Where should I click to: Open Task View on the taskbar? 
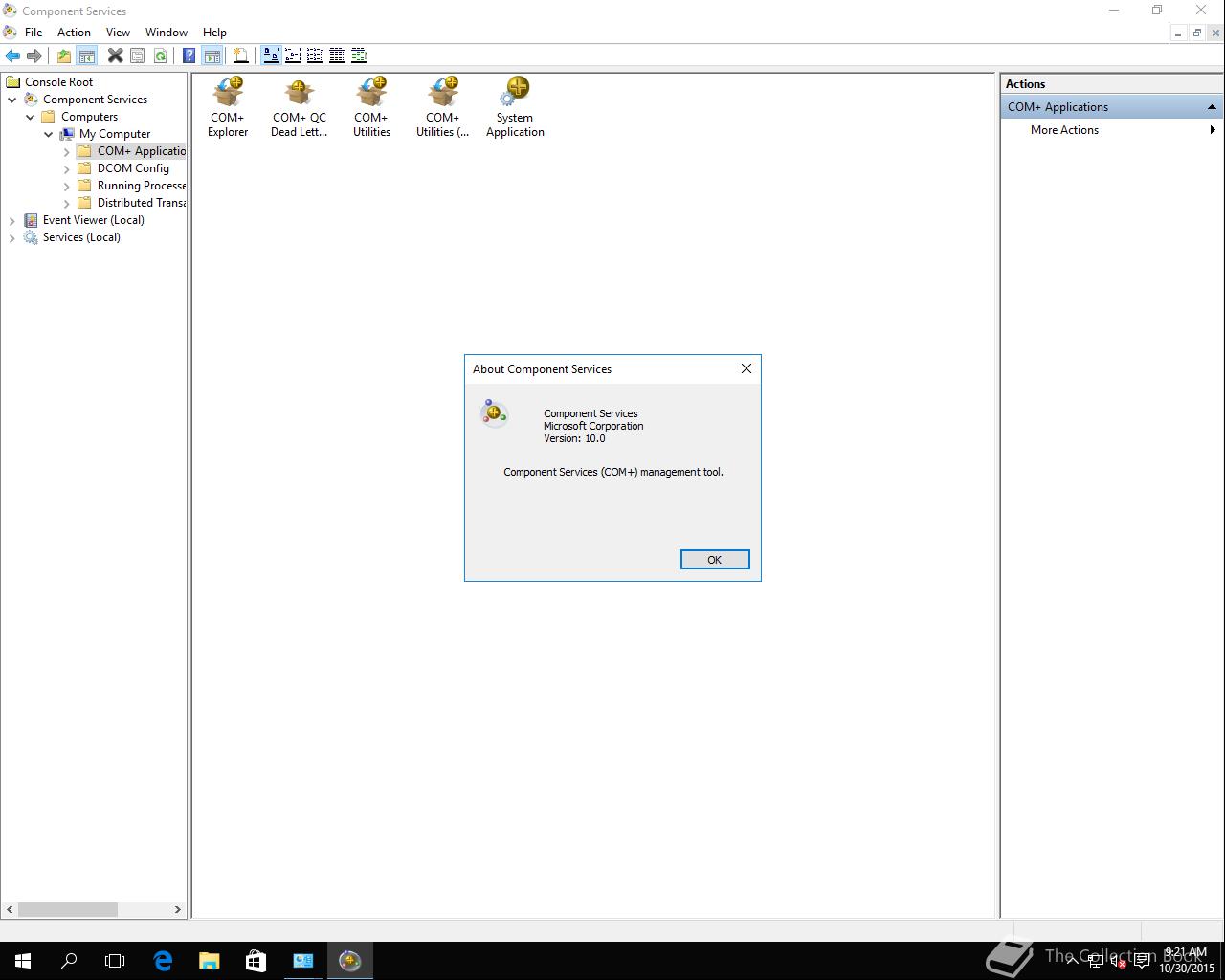pyautogui.click(x=115, y=960)
